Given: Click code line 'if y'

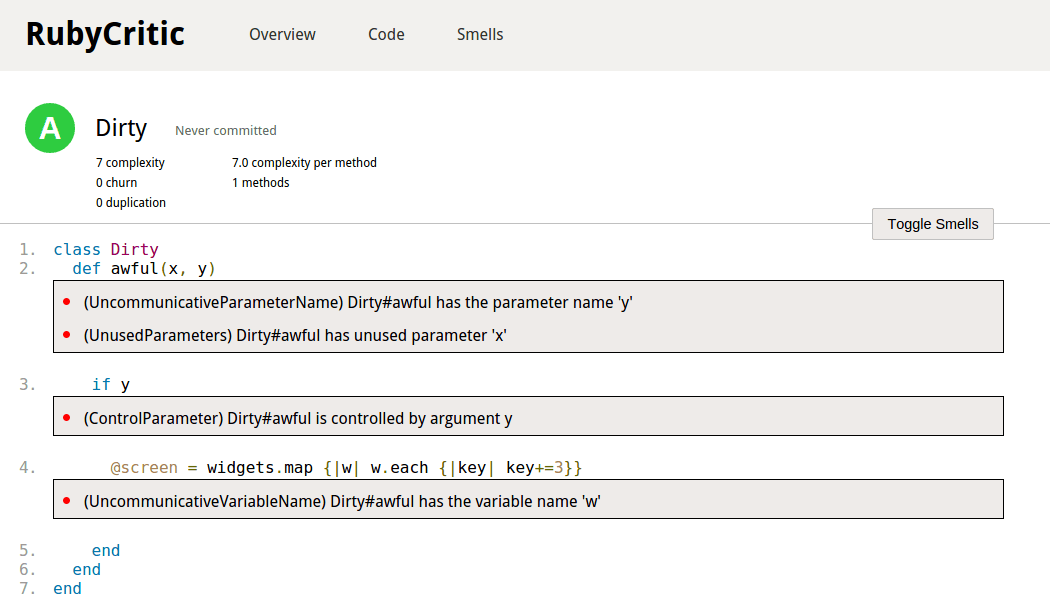Looking at the screenshot, I should (x=110, y=384).
